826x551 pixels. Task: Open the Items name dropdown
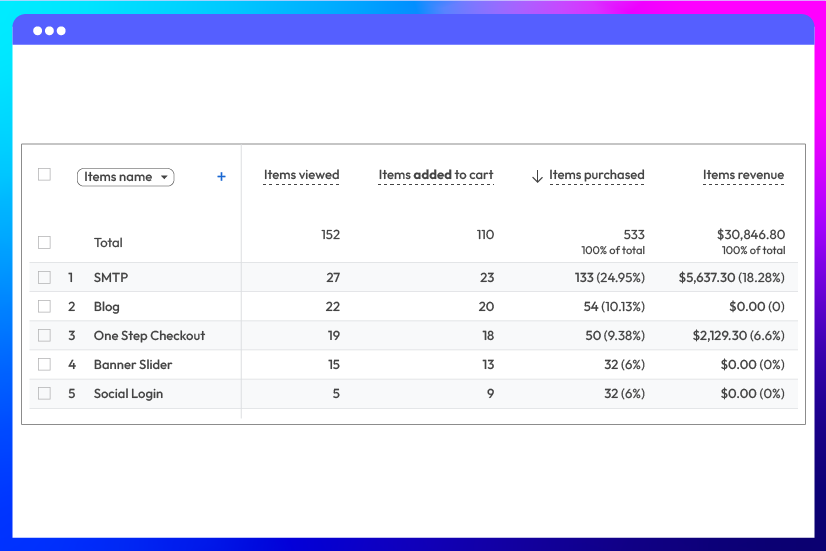[x=125, y=177]
